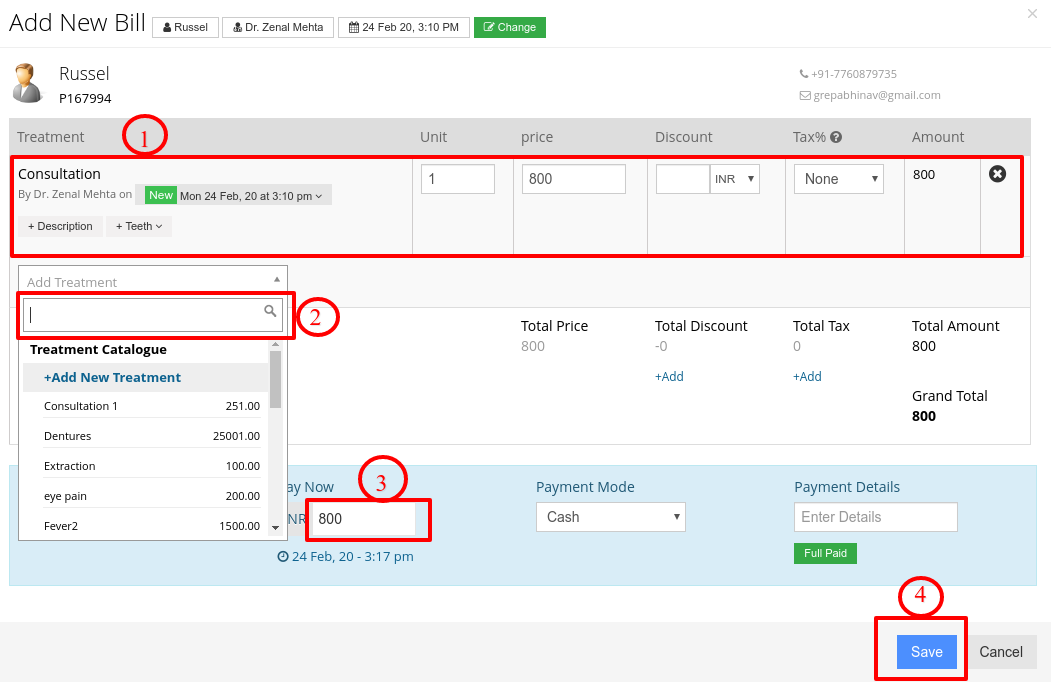Click the Enter Details payment field
This screenshot has width=1051, height=688.
point(875,517)
